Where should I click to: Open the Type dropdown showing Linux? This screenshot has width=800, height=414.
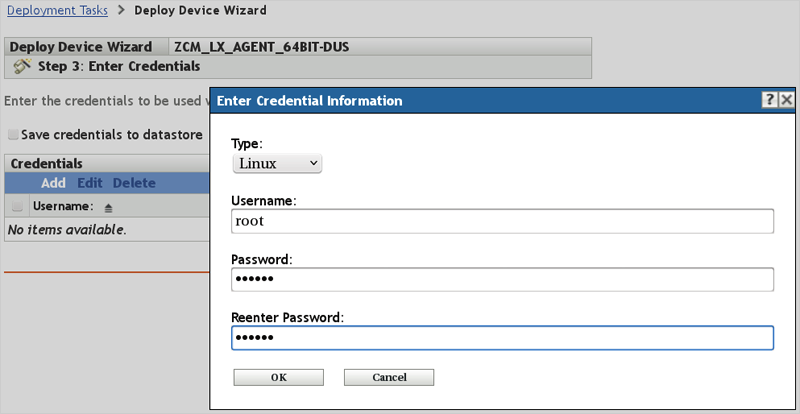pyautogui.click(x=277, y=163)
